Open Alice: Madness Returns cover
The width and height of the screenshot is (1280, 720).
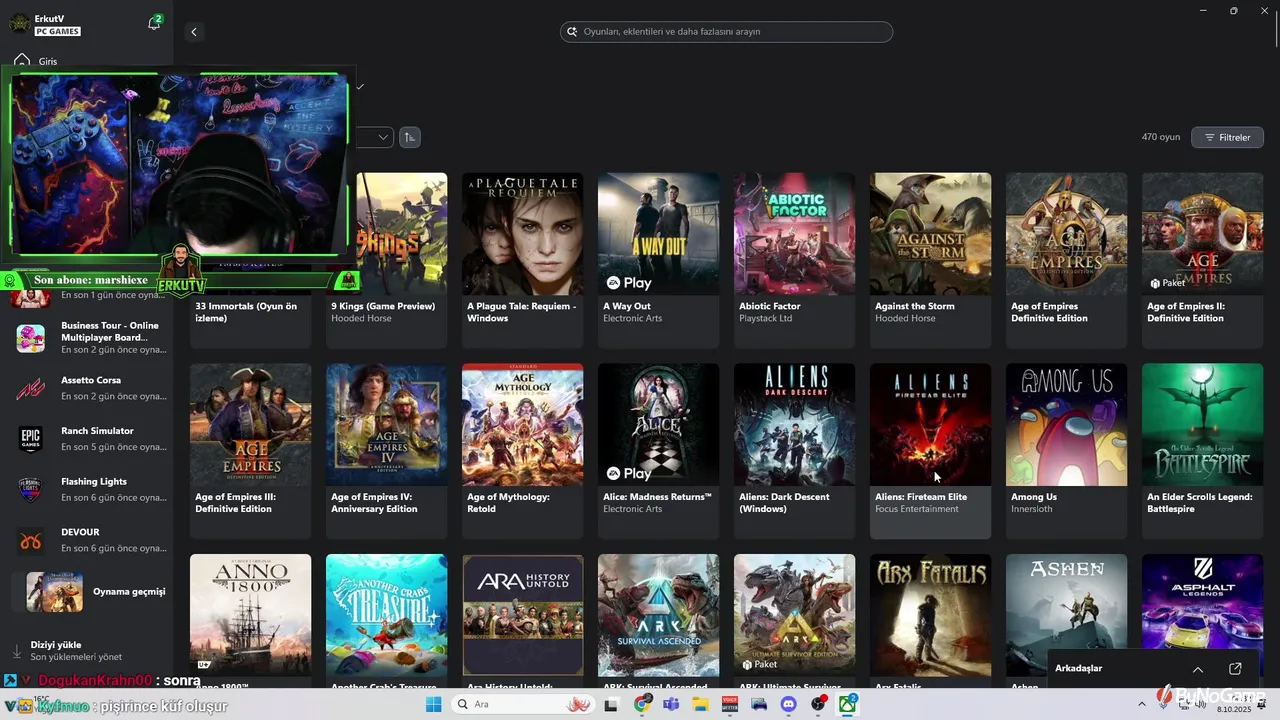coord(659,425)
